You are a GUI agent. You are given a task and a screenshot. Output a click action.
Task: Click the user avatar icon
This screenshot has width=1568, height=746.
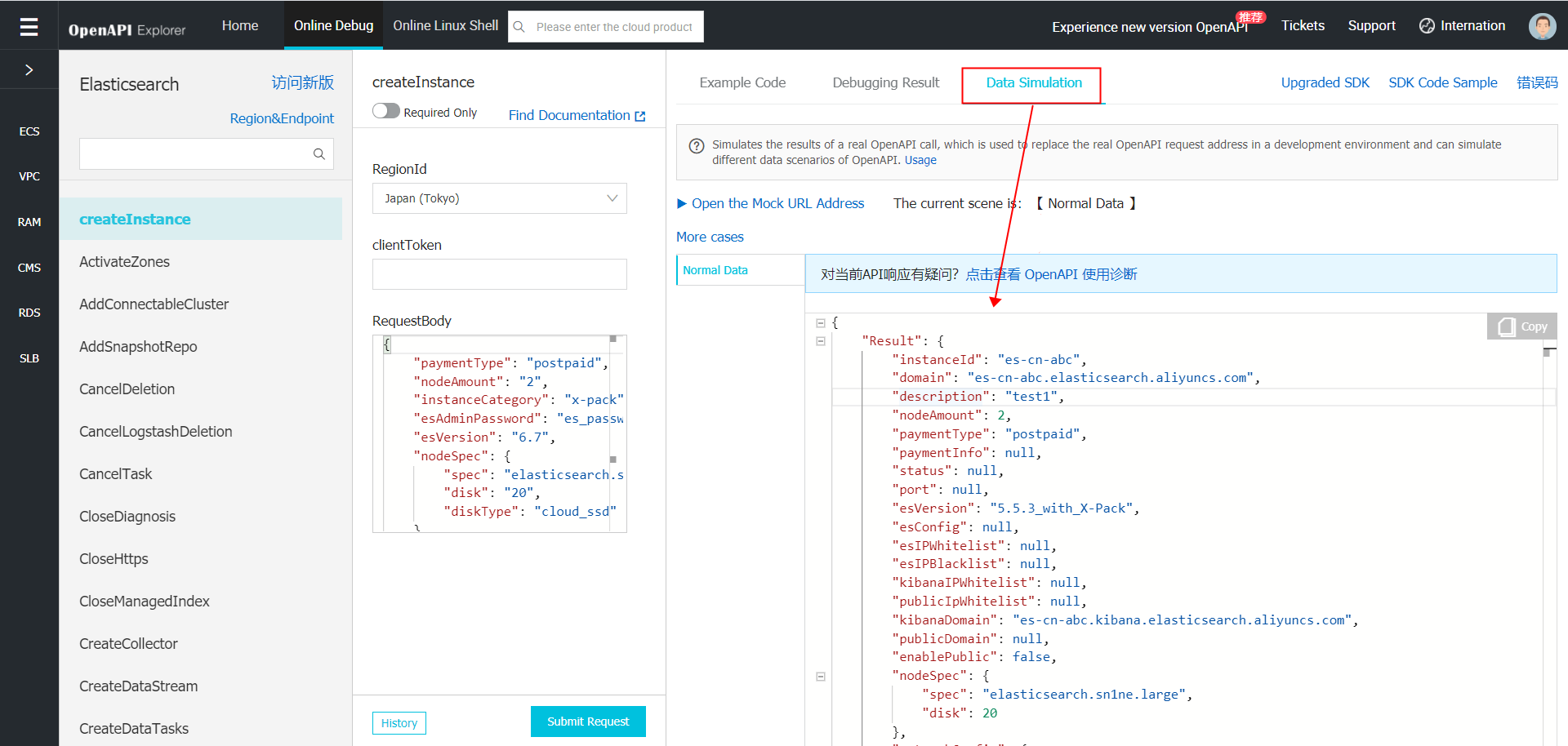1542,26
